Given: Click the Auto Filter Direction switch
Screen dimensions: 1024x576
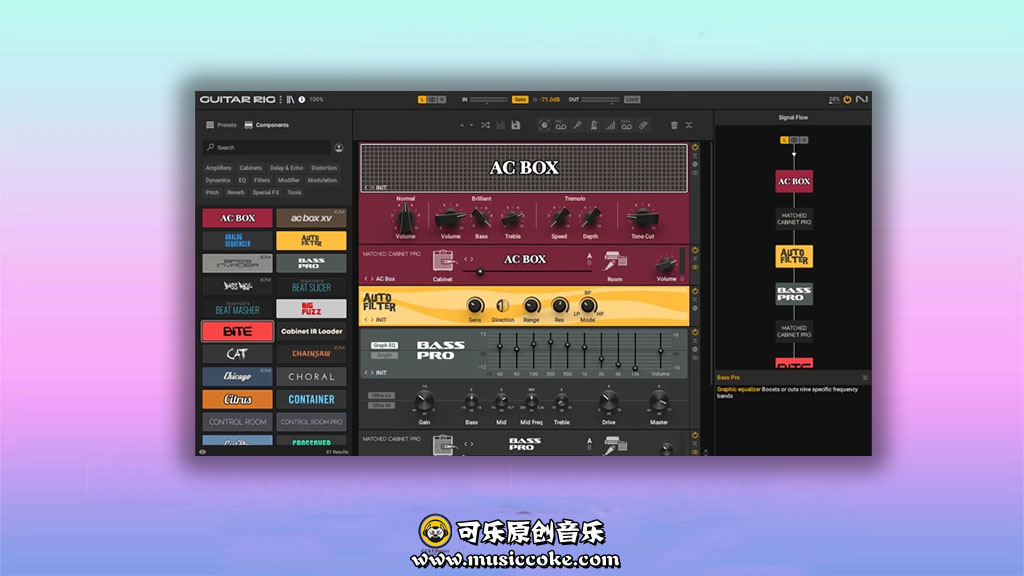Looking at the screenshot, I should pyautogui.click(x=502, y=306).
